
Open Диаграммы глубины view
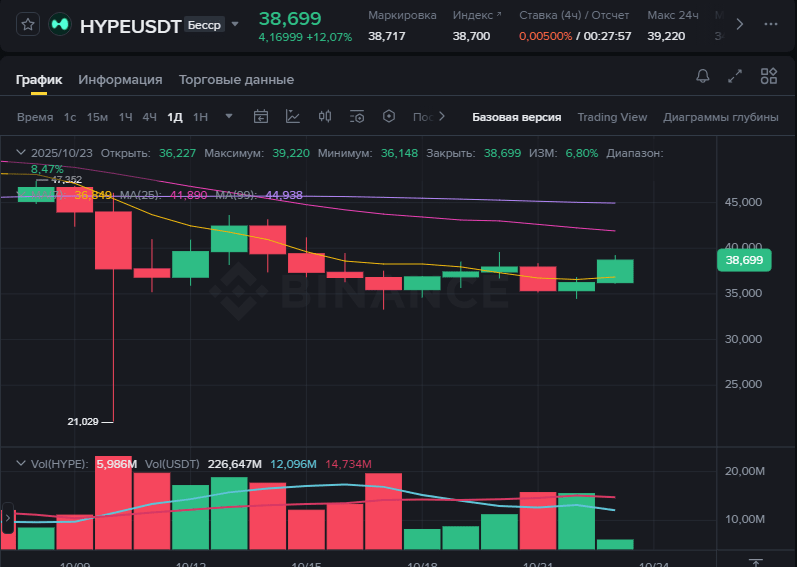[720, 117]
